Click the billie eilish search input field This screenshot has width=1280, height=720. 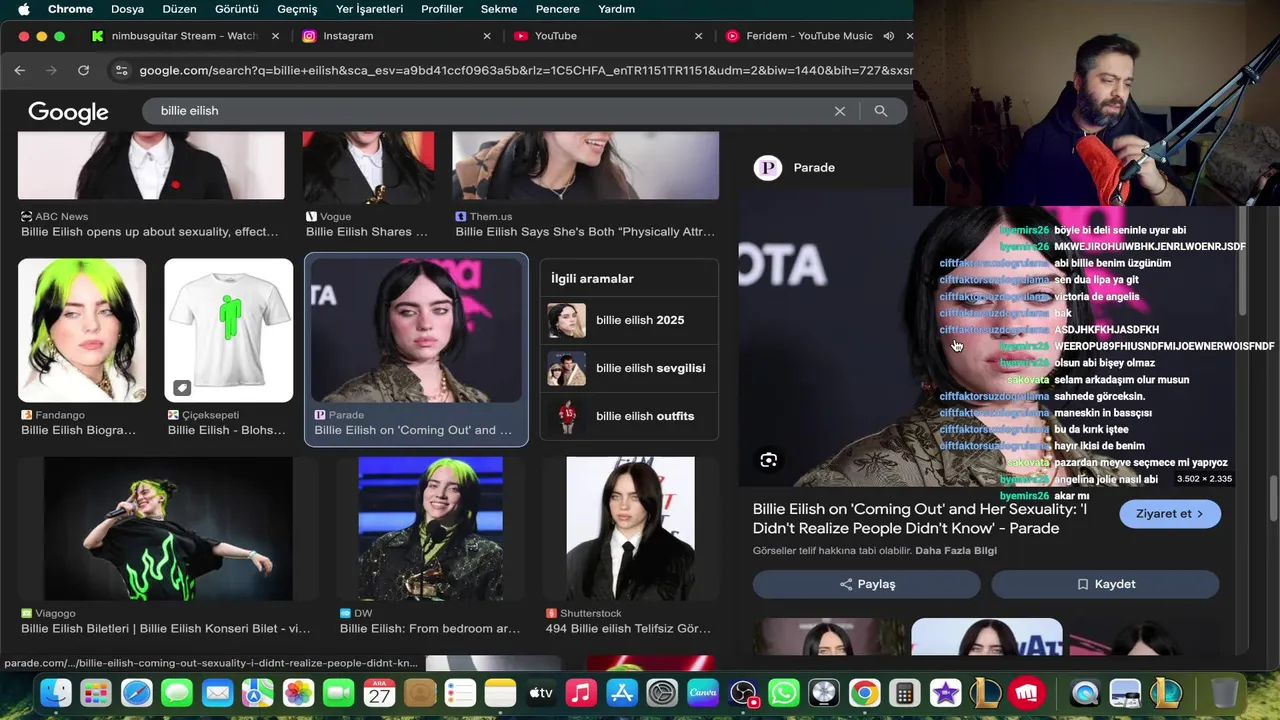(x=490, y=111)
